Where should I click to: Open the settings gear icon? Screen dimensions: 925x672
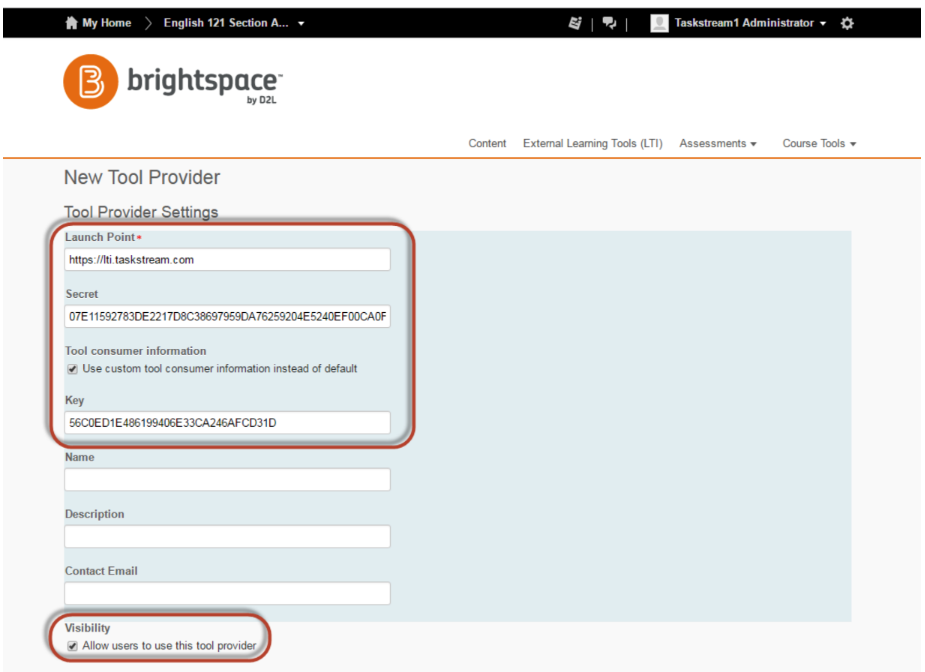[x=847, y=23]
